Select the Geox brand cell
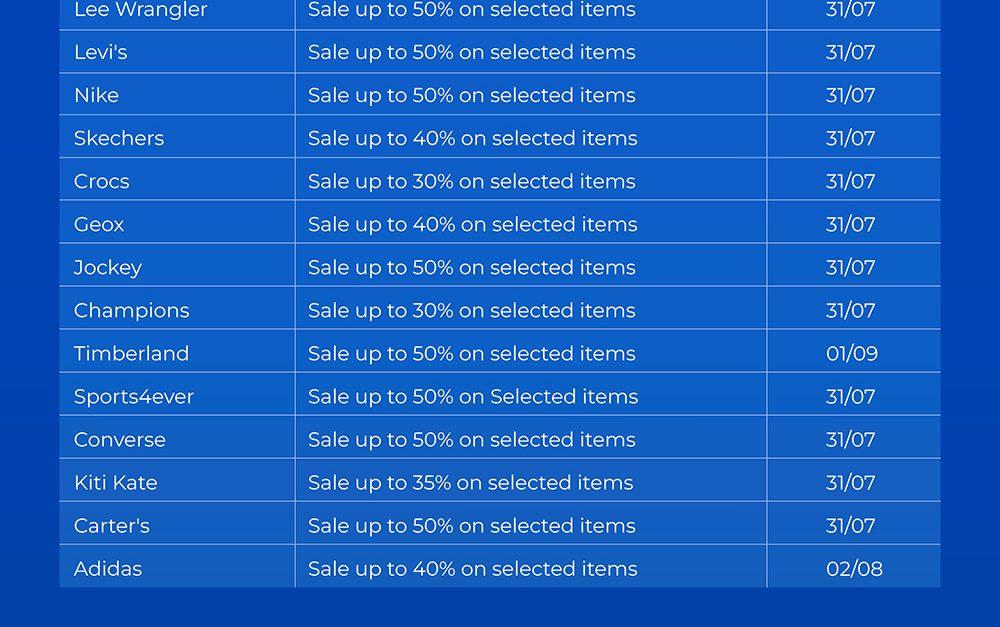This screenshot has width=1000, height=627. click(99, 224)
